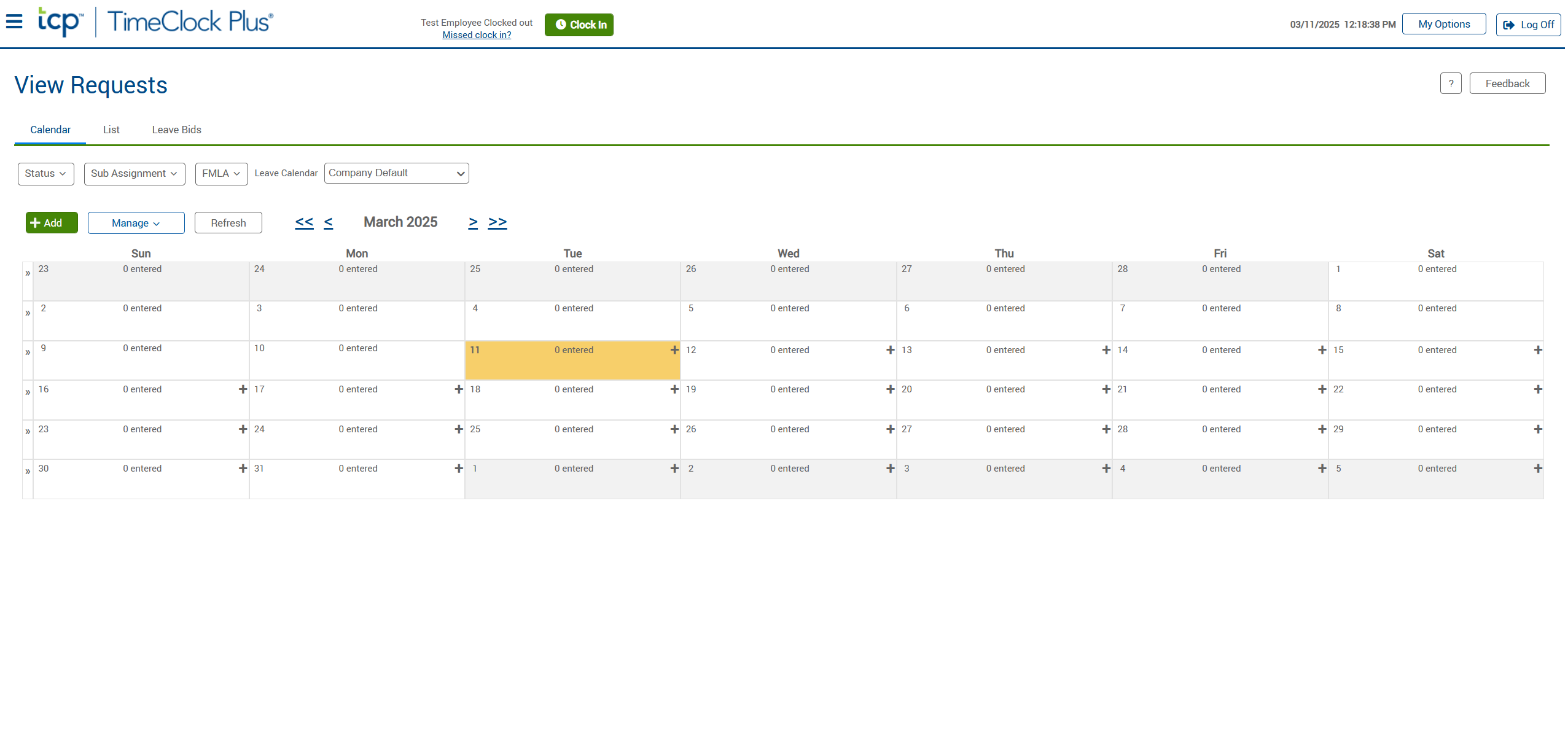The height and width of the screenshot is (751, 1568).
Task: Jump back a year with double-left arrows
Action: coord(304,222)
